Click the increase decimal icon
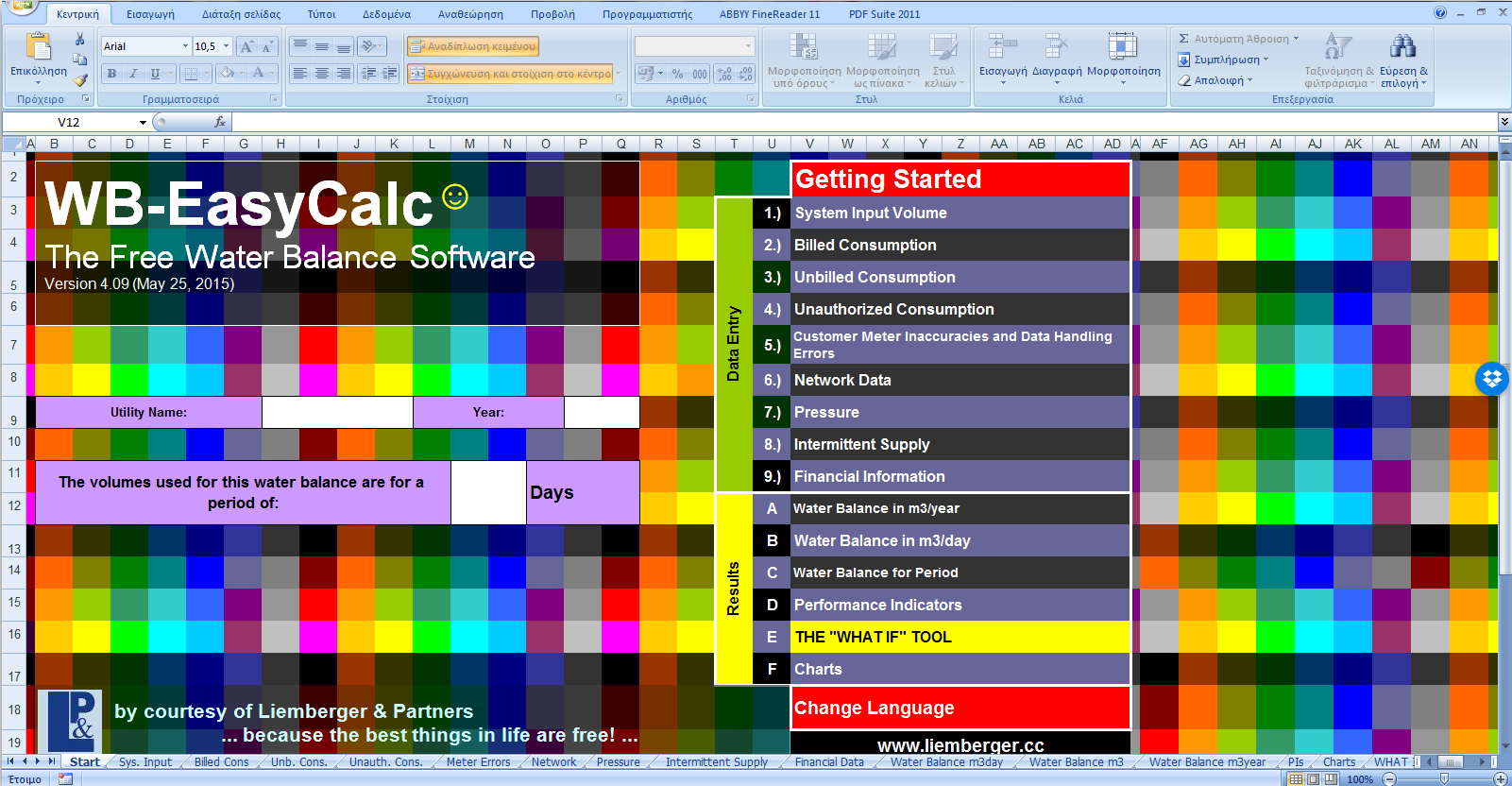Viewport: 1512px width, 786px height. coord(724,73)
